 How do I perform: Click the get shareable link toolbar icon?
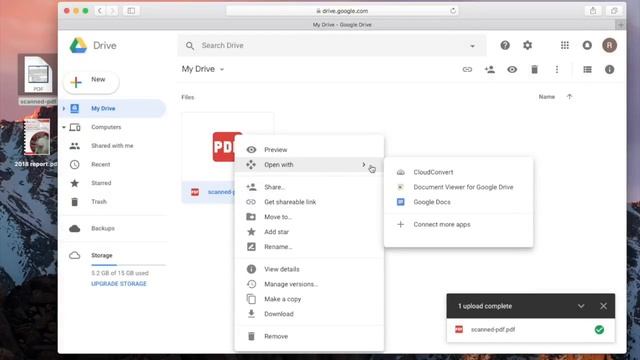467,70
